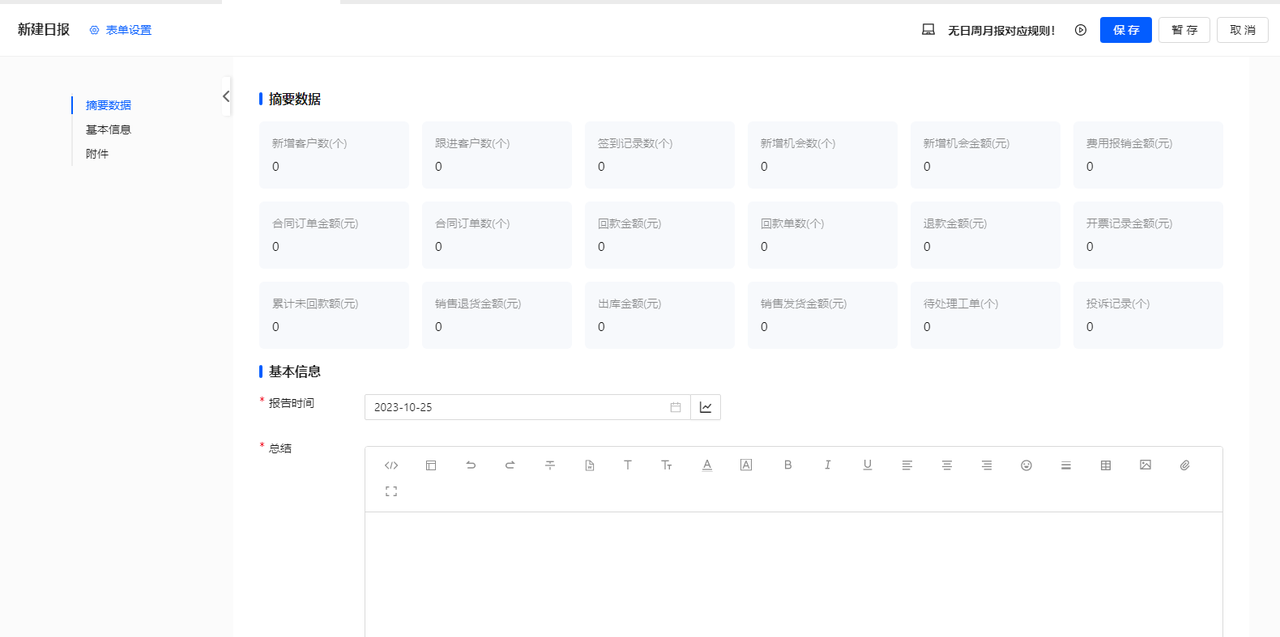Undo last edit in summary editor

coord(471,465)
